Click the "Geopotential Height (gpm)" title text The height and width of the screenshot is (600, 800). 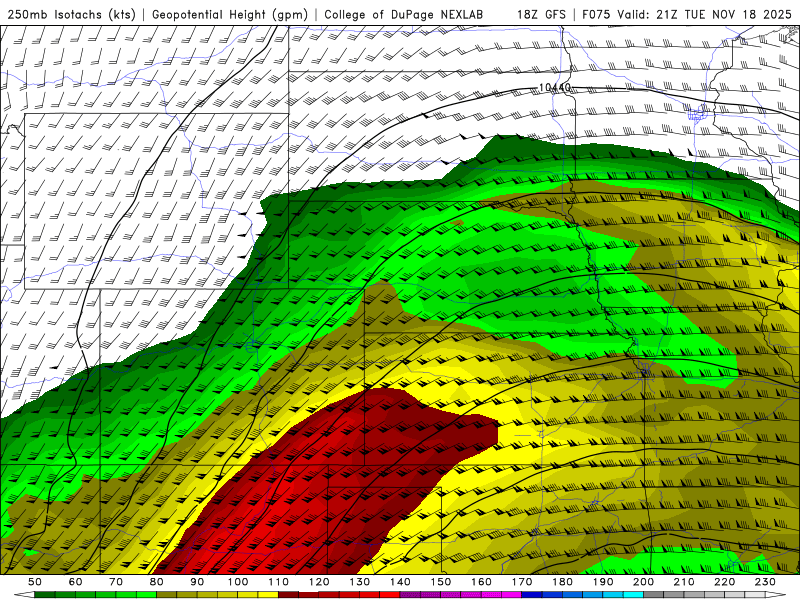click(x=230, y=15)
